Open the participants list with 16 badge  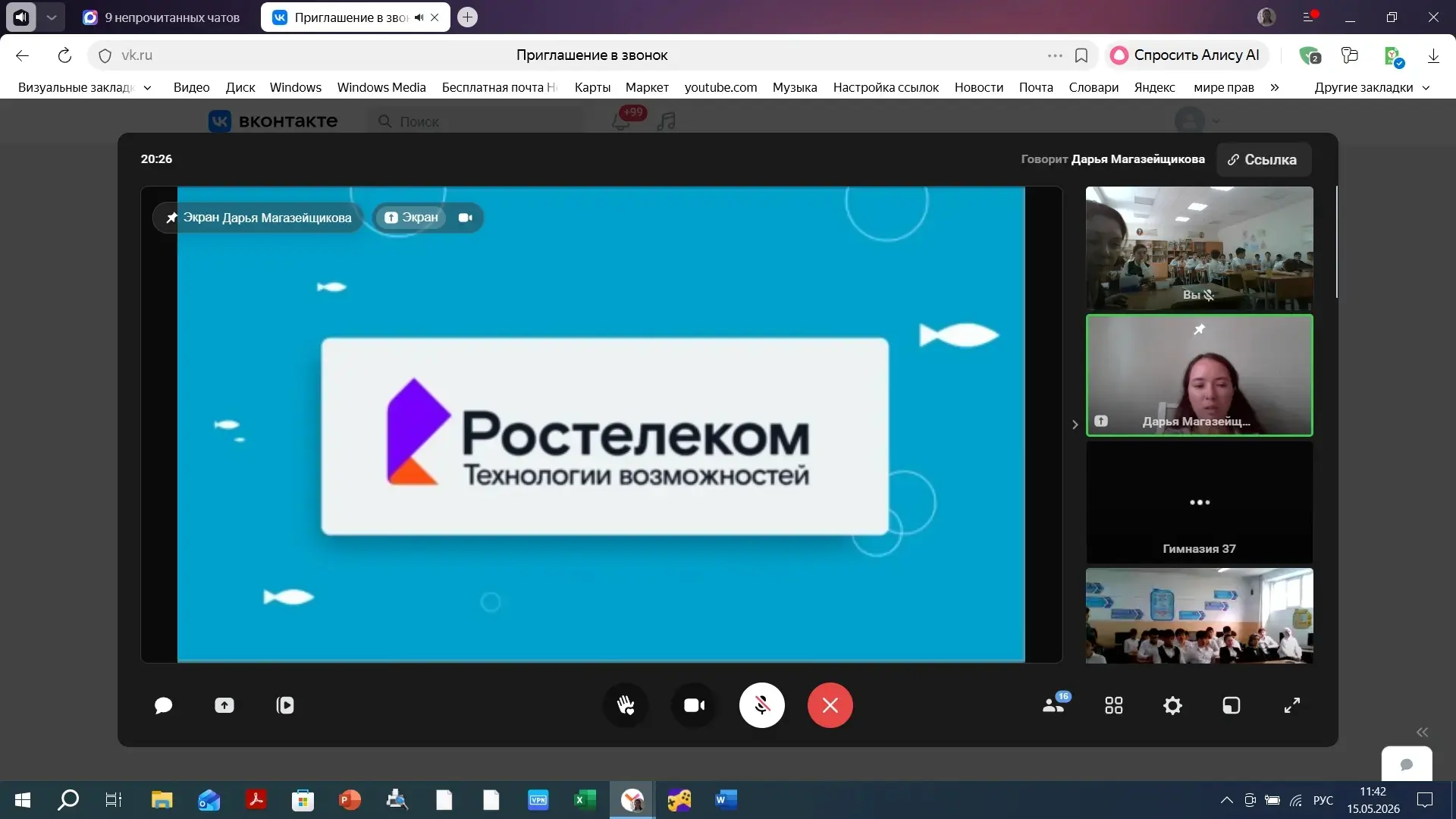pos(1055,704)
